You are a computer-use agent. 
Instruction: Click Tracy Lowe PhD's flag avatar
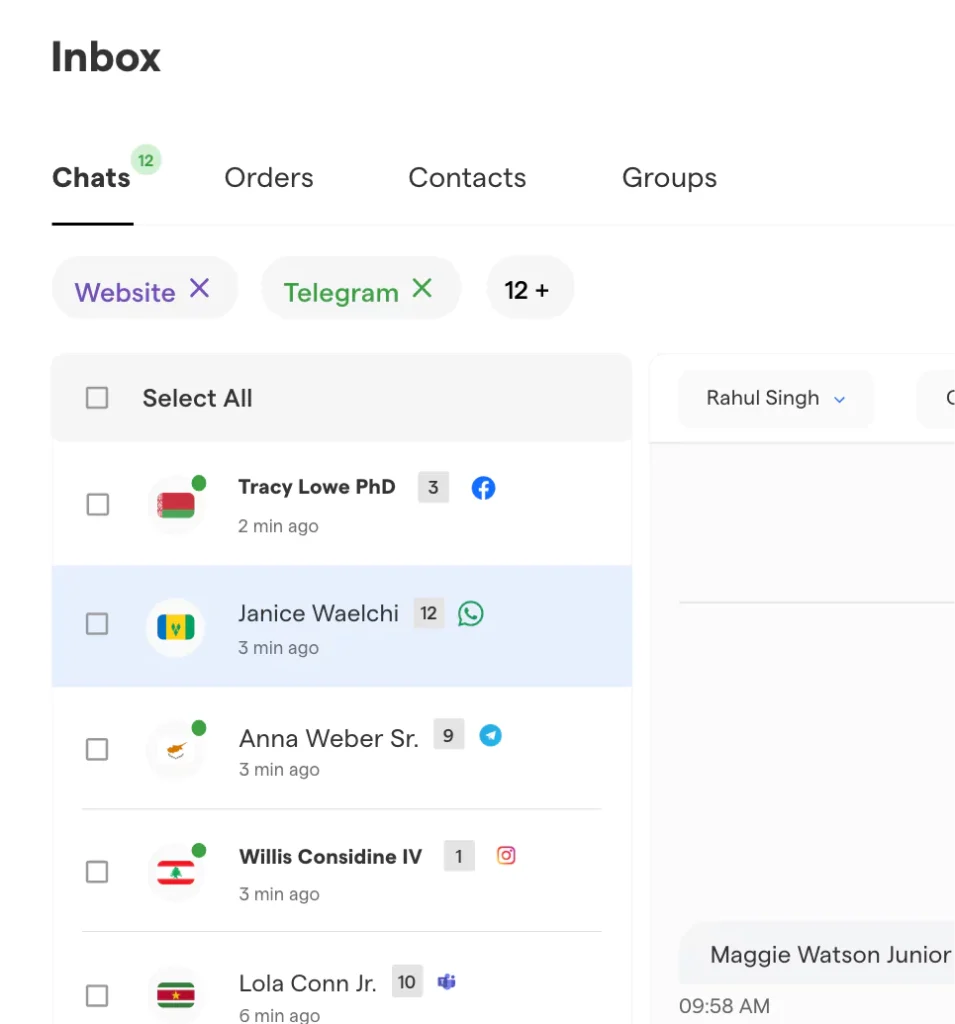pos(176,505)
